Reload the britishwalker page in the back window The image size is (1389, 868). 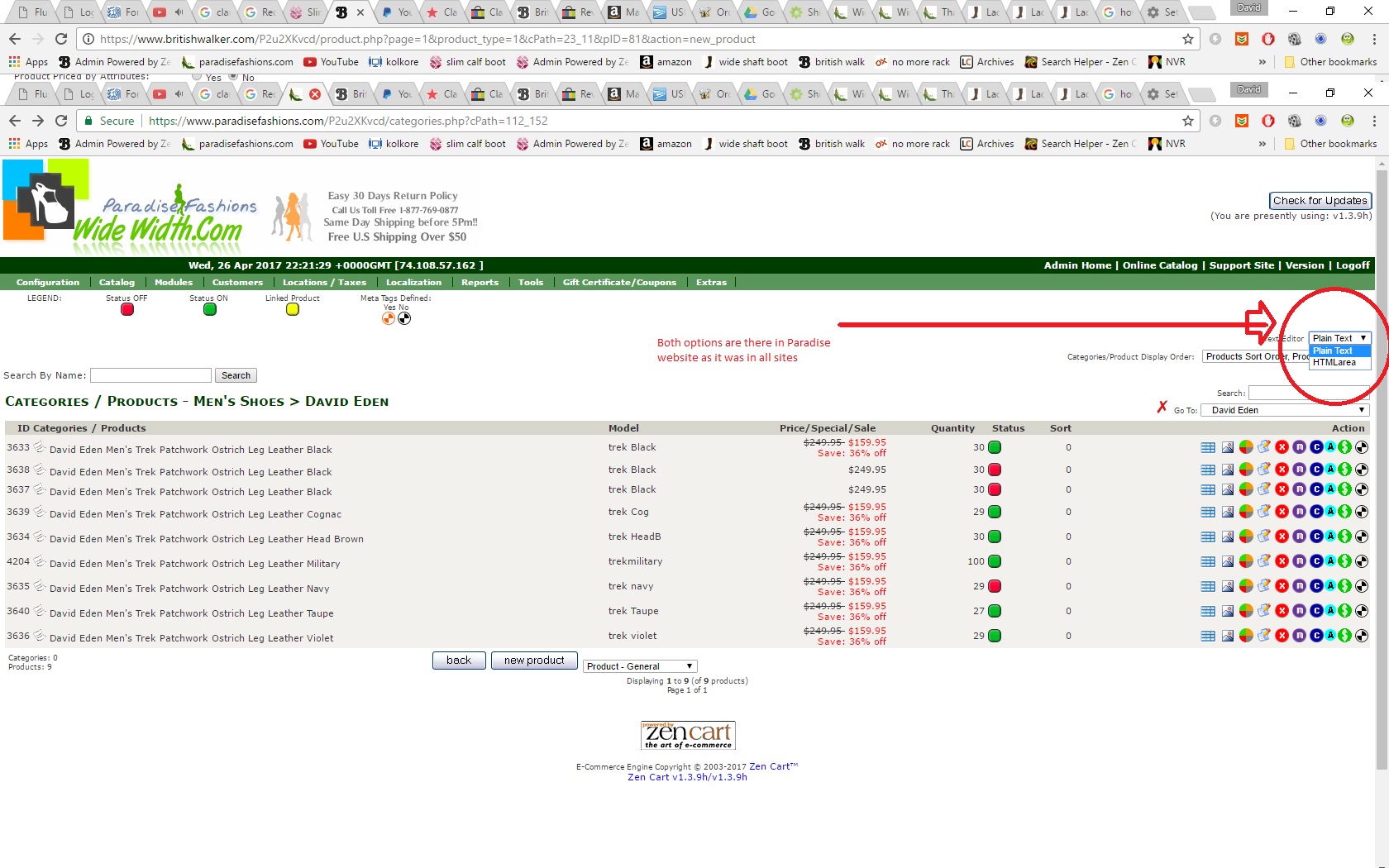tap(61, 39)
